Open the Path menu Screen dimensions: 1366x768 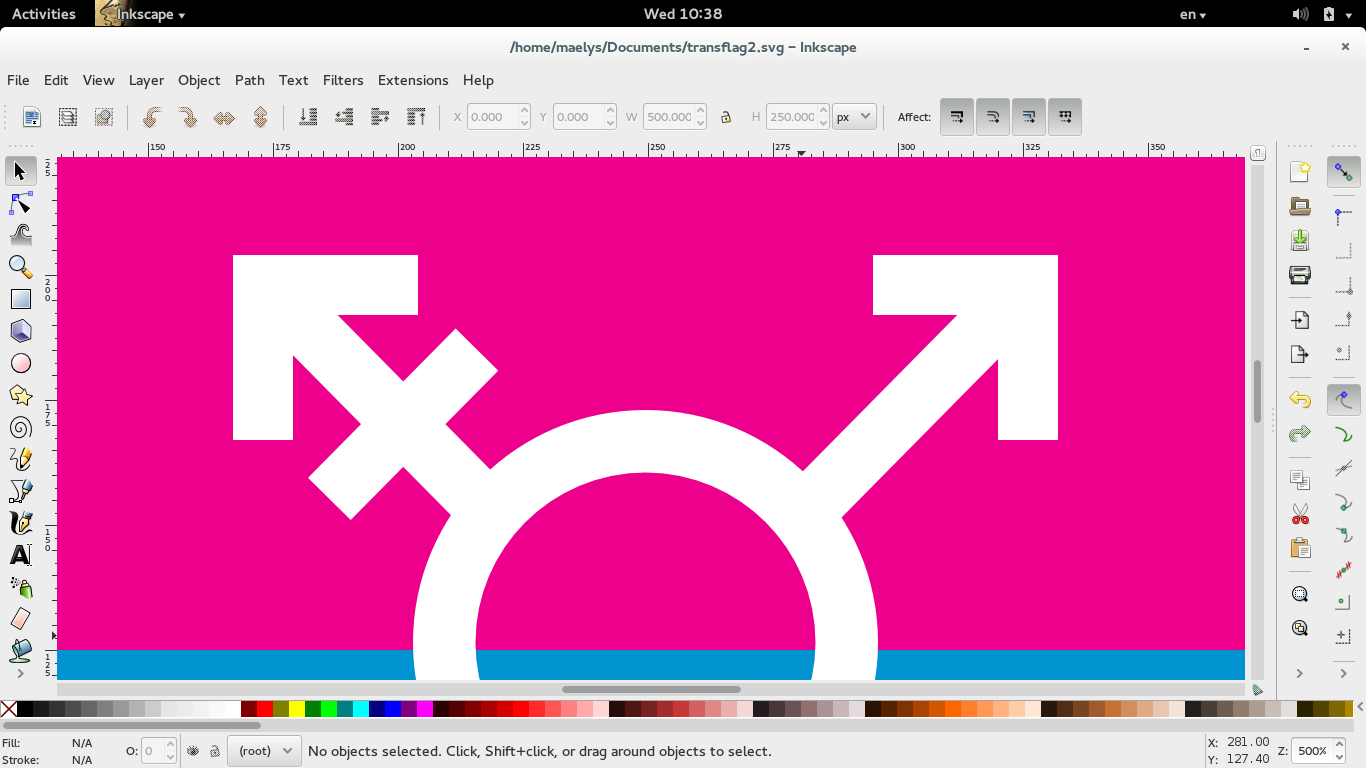point(250,80)
